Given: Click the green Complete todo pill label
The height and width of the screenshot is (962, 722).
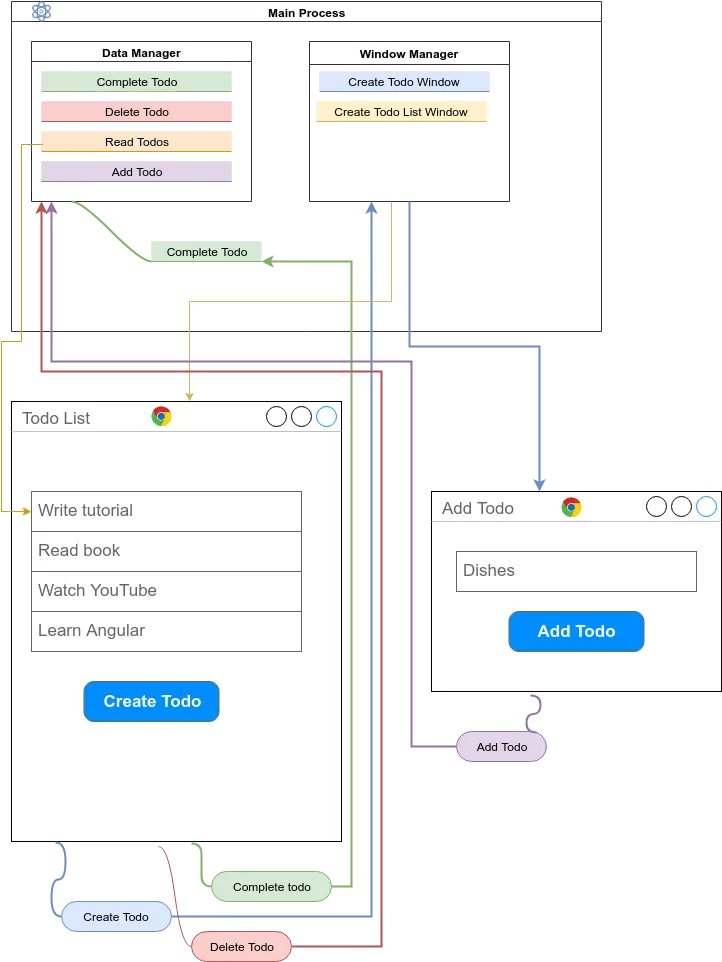Looking at the screenshot, I should click(x=272, y=887).
